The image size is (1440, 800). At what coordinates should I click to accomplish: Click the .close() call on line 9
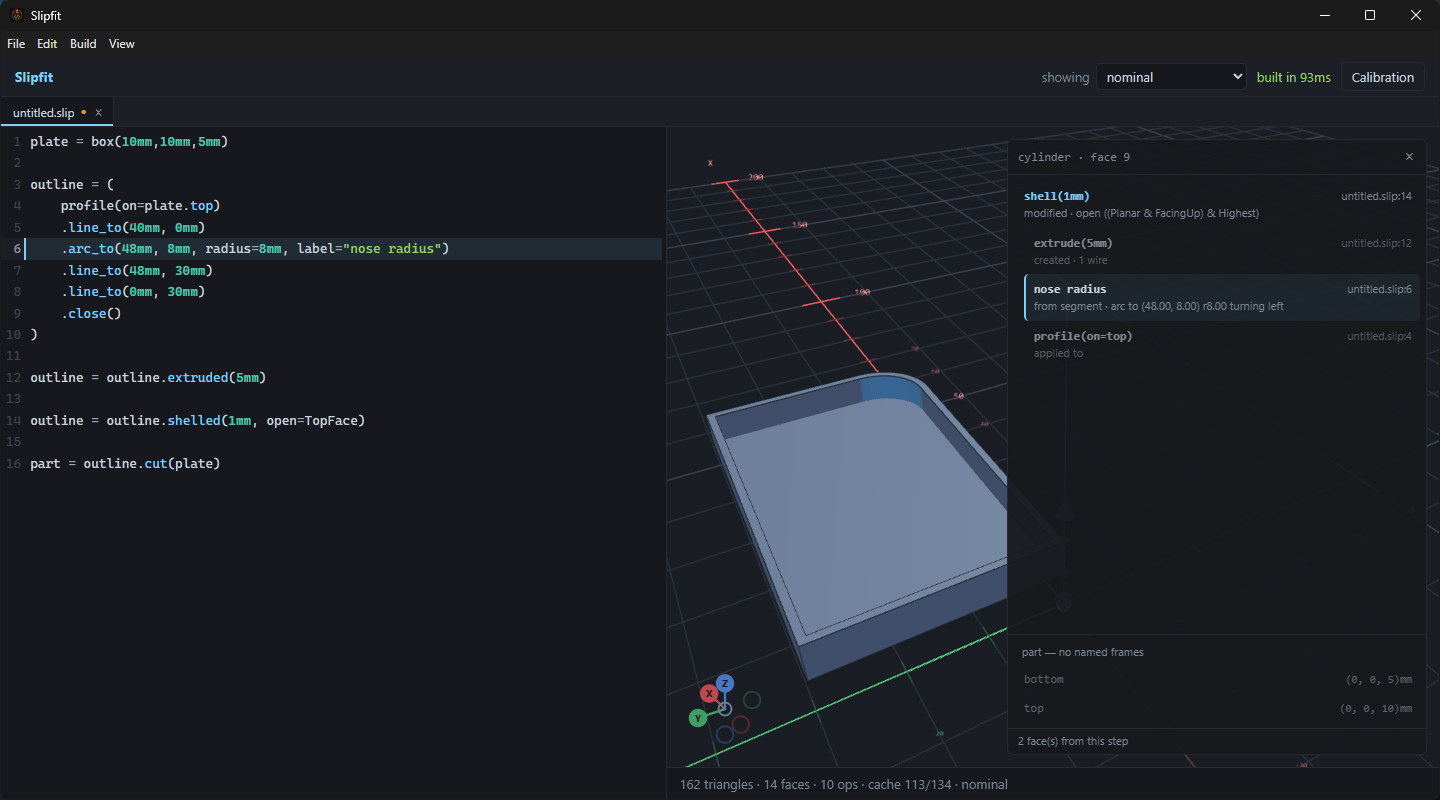pyautogui.click(x=91, y=313)
